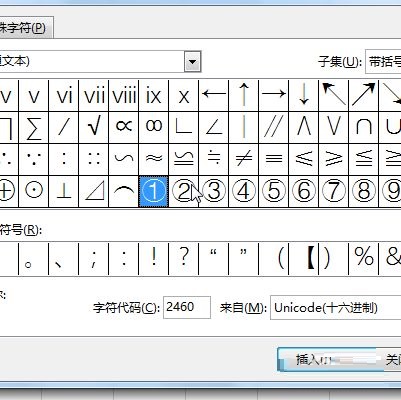The width and height of the screenshot is (401, 400).
Task: Select the circled number ④
Action: (244, 191)
